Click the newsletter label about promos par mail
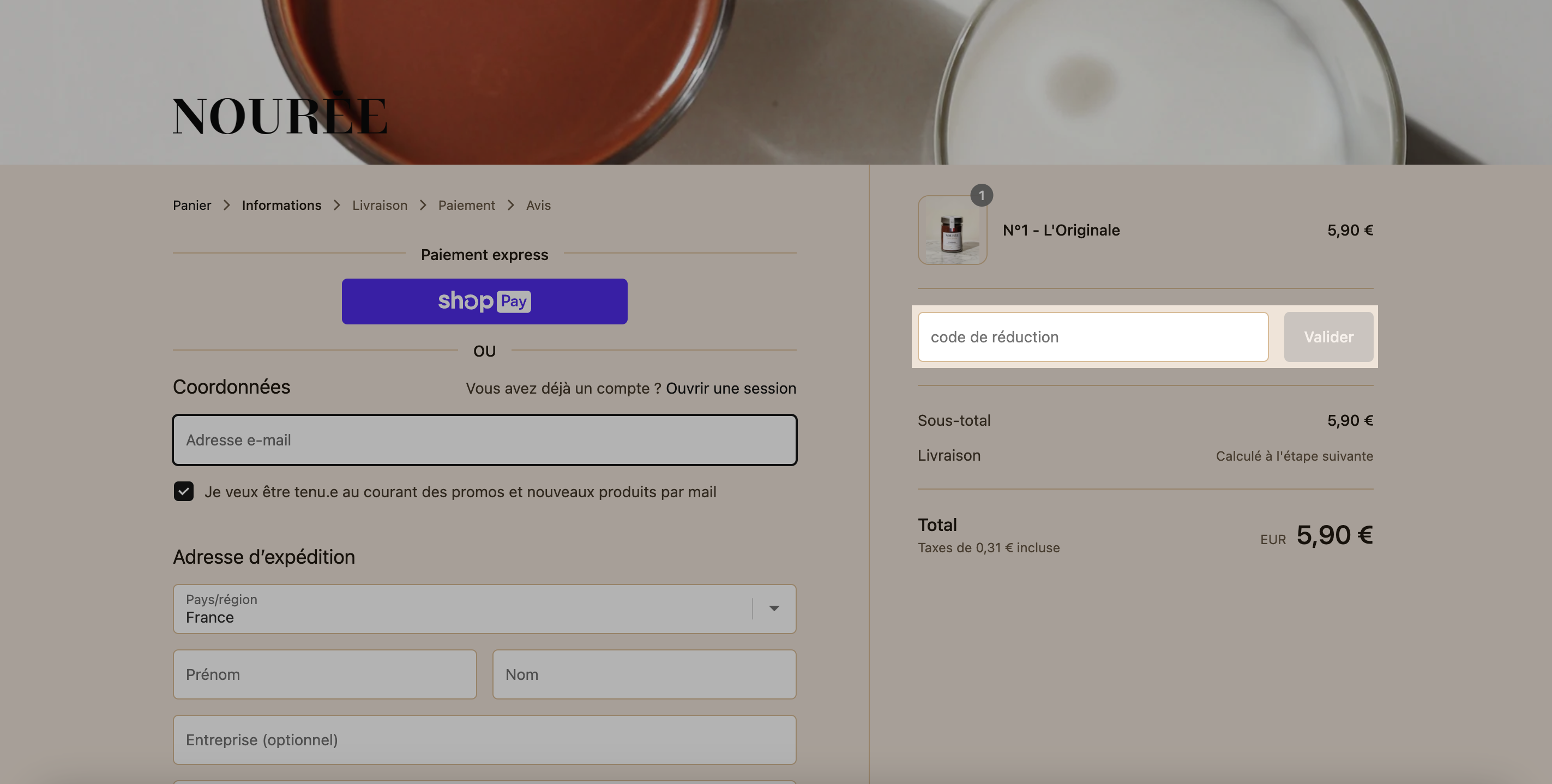Screen dimensions: 1552x784 [460, 492]
